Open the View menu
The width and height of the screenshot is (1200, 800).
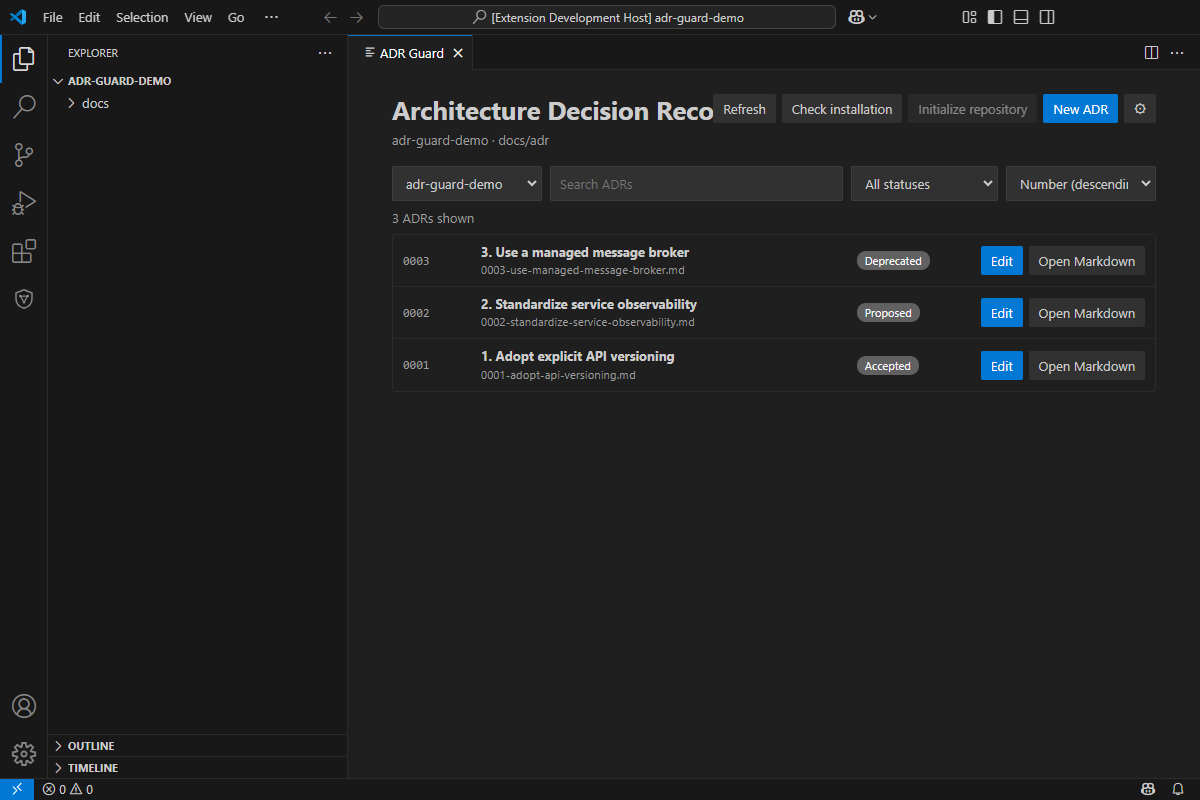click(198, 17)
